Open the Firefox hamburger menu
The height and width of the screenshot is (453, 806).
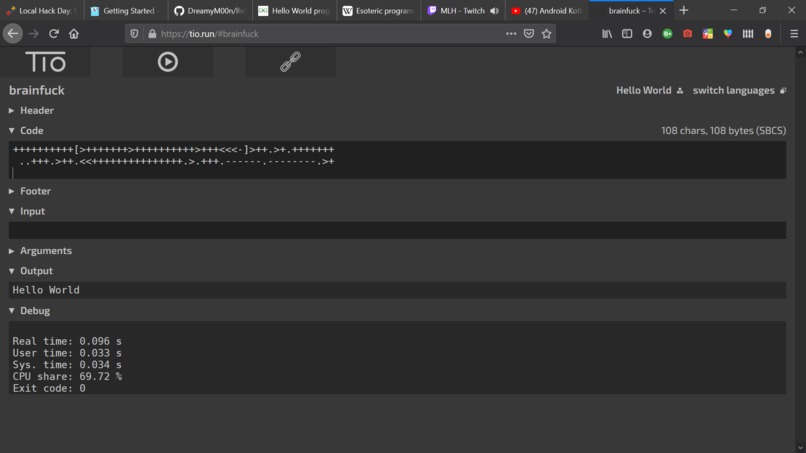tap(794, 33)
